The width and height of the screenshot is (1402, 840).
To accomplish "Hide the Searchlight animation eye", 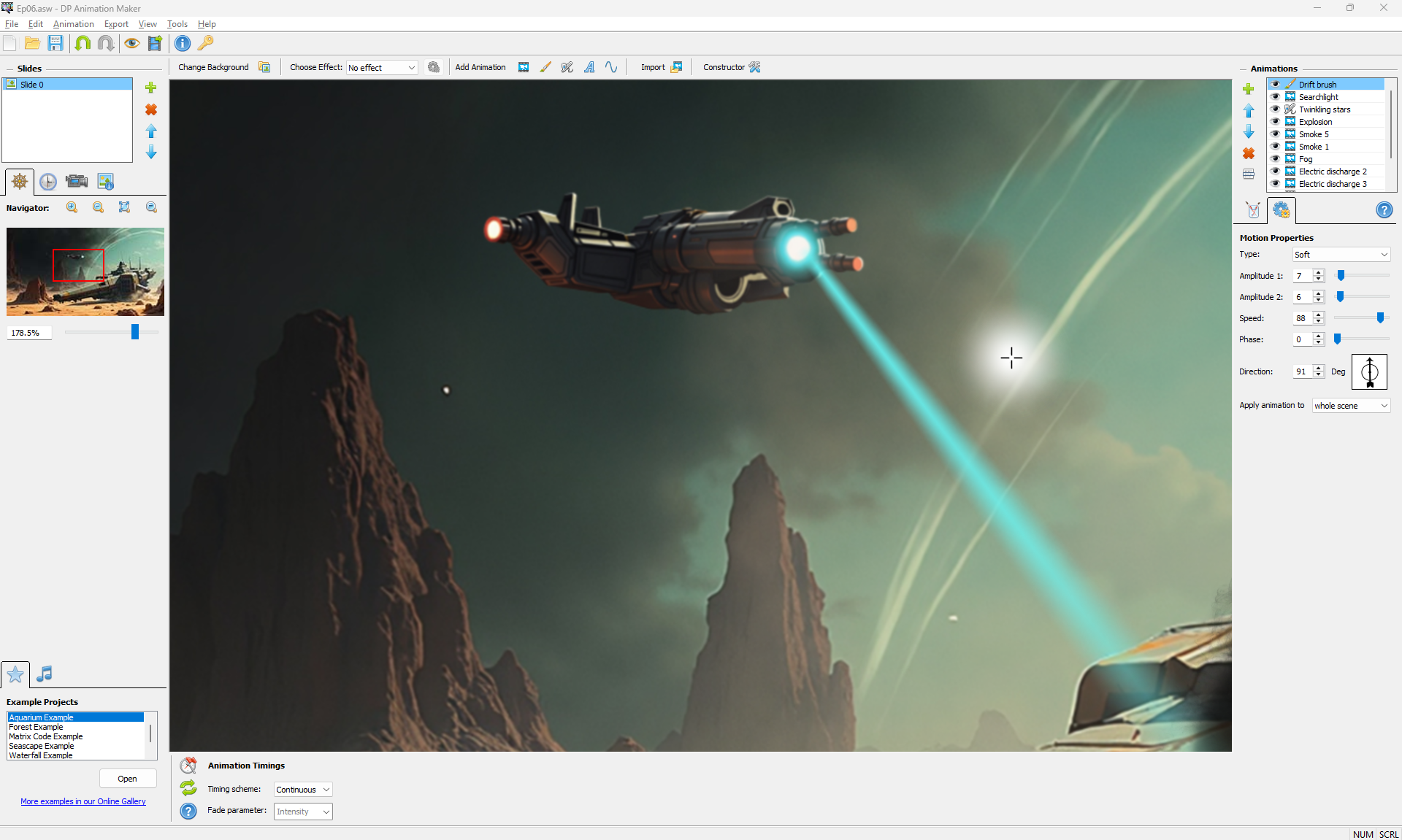I will (x=1276, y=96).
